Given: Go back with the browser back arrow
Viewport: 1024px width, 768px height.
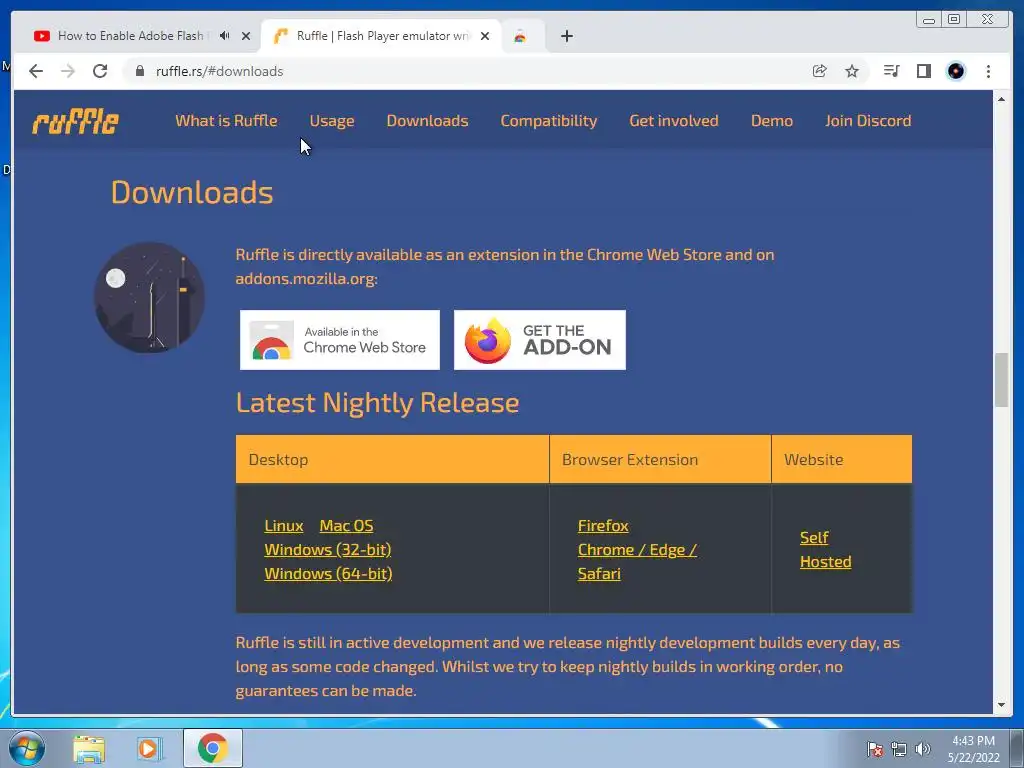Looking at the screenshot, I should click(x=36, y=71).
